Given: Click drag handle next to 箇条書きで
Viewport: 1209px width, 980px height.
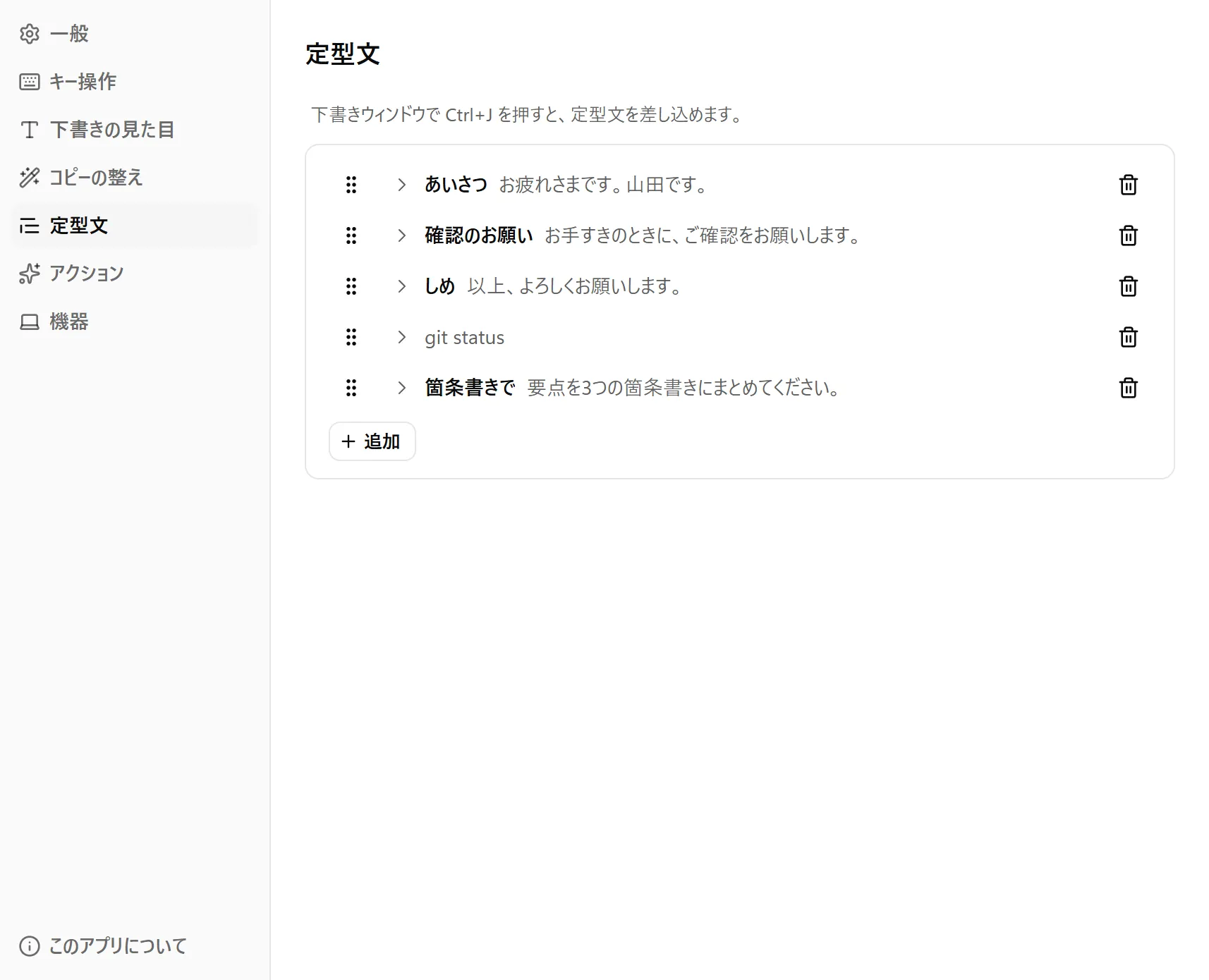Looking at the screenshot, I should point(351,388).
